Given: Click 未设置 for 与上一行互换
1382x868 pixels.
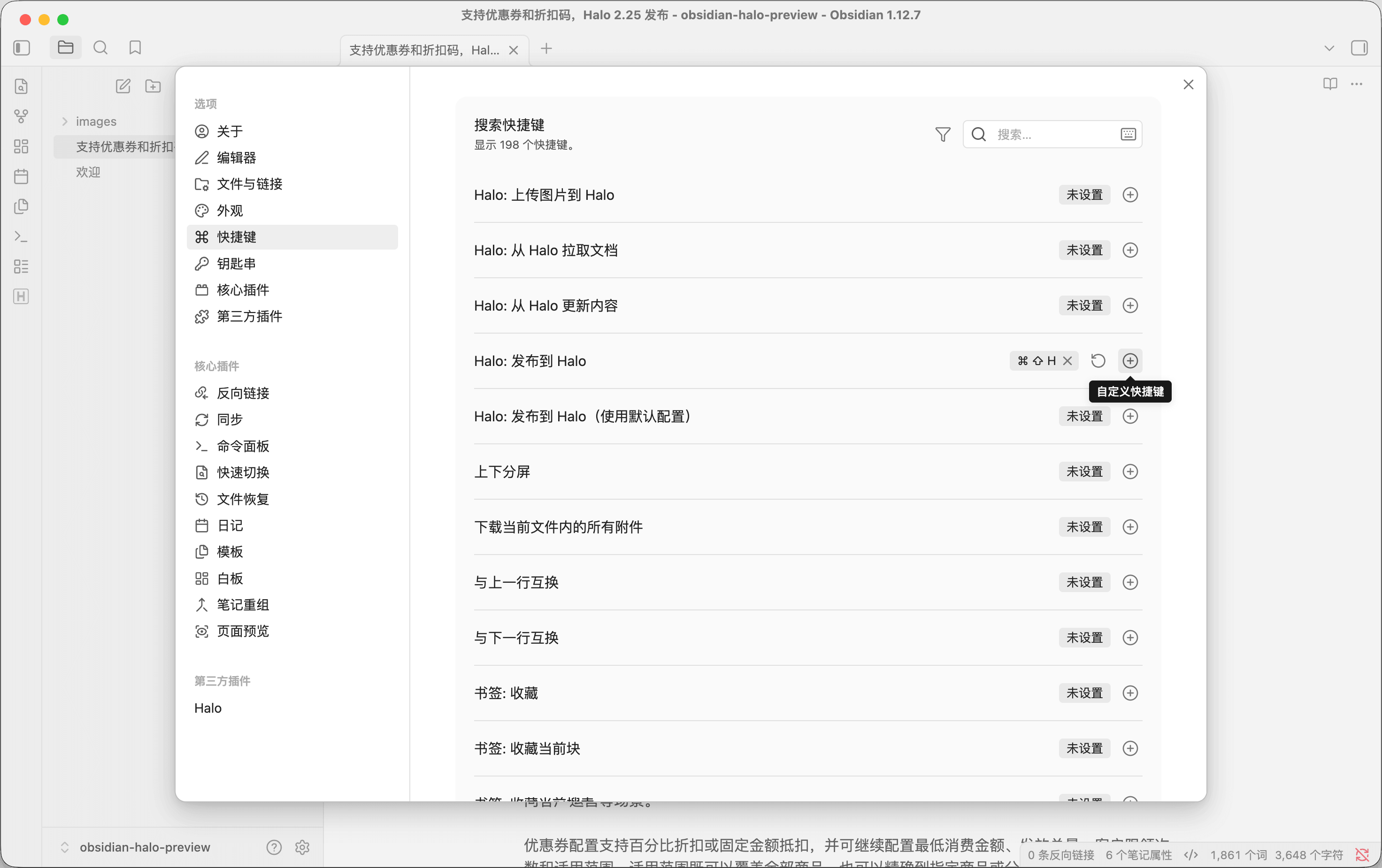Looking at the screenshot, I should (1084, 582).
